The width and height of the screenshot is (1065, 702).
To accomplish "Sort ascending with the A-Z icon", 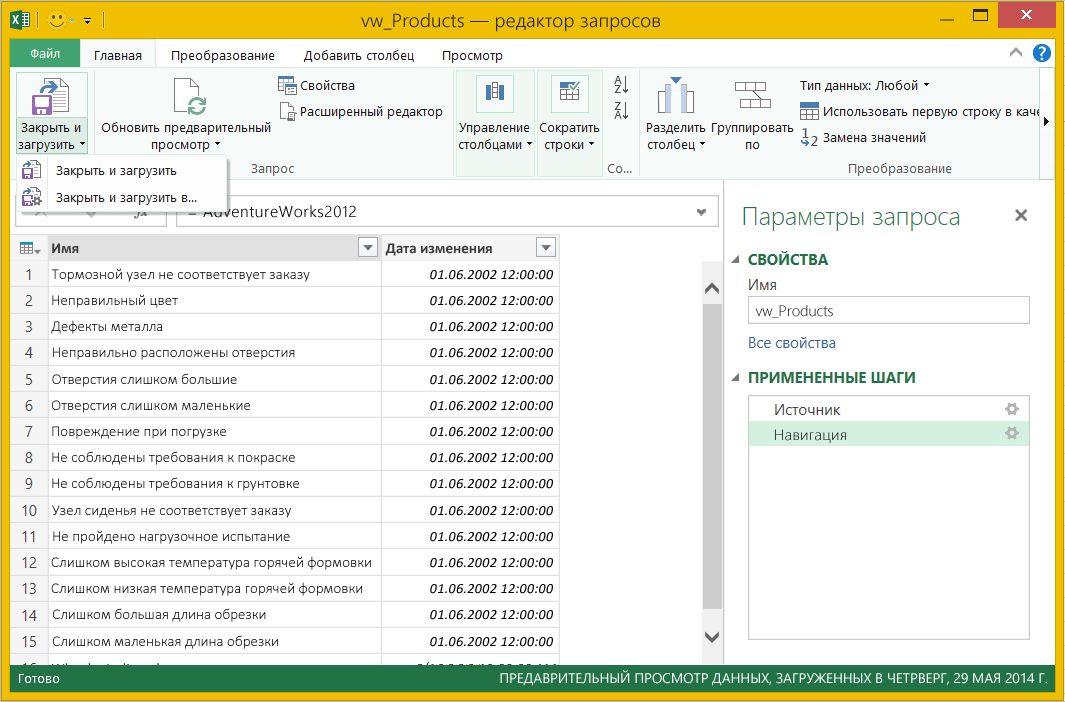I will (621, 85).
